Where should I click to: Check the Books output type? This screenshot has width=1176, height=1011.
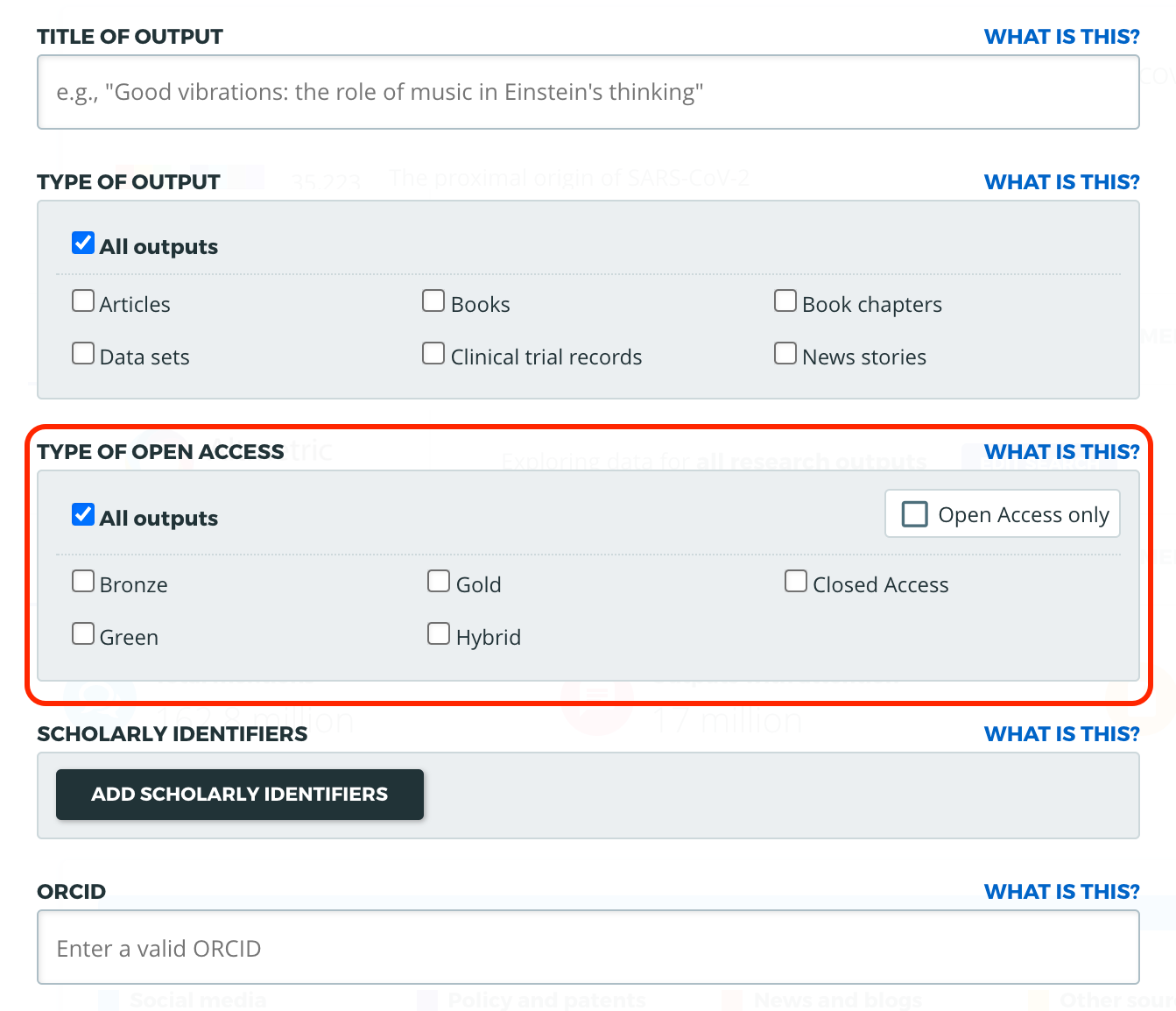(x=433, y=301)
